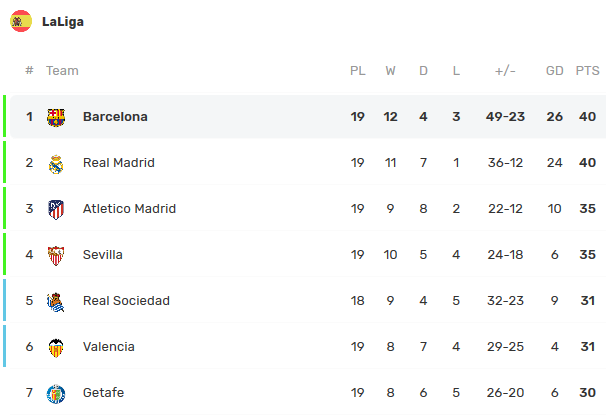Viewport: 606px width, 416px height.
Task: Click the Sevilla club crest
Action: pyautogui.click(x=56, y=255)
